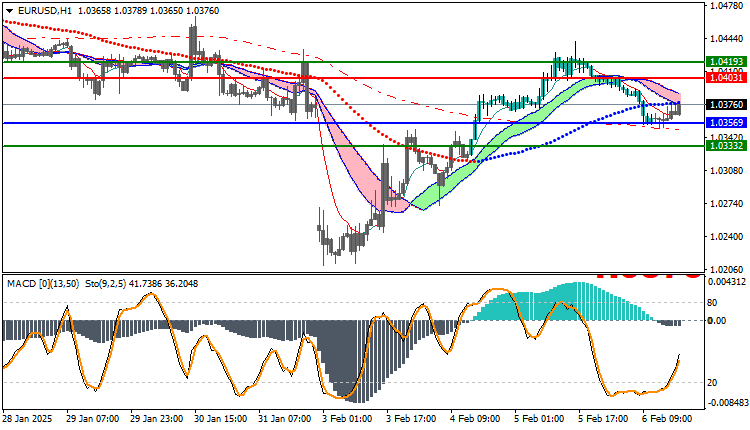Select the 1.04193 green price level label

pos(726,62)
